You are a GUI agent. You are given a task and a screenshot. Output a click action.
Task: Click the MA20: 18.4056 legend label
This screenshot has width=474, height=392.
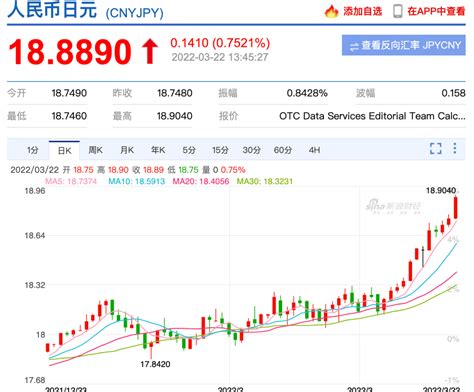click(201, 181)
